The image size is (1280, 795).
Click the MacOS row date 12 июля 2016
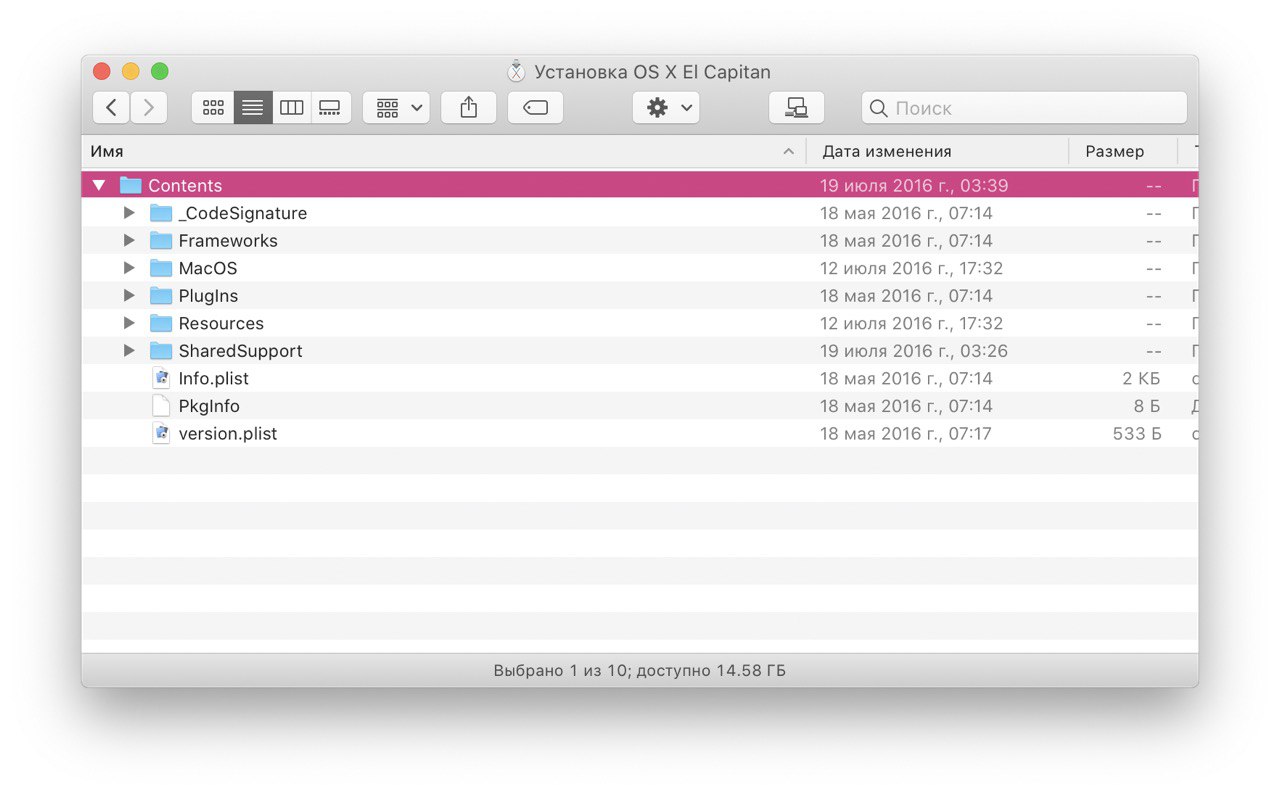[x=911, y=268]
